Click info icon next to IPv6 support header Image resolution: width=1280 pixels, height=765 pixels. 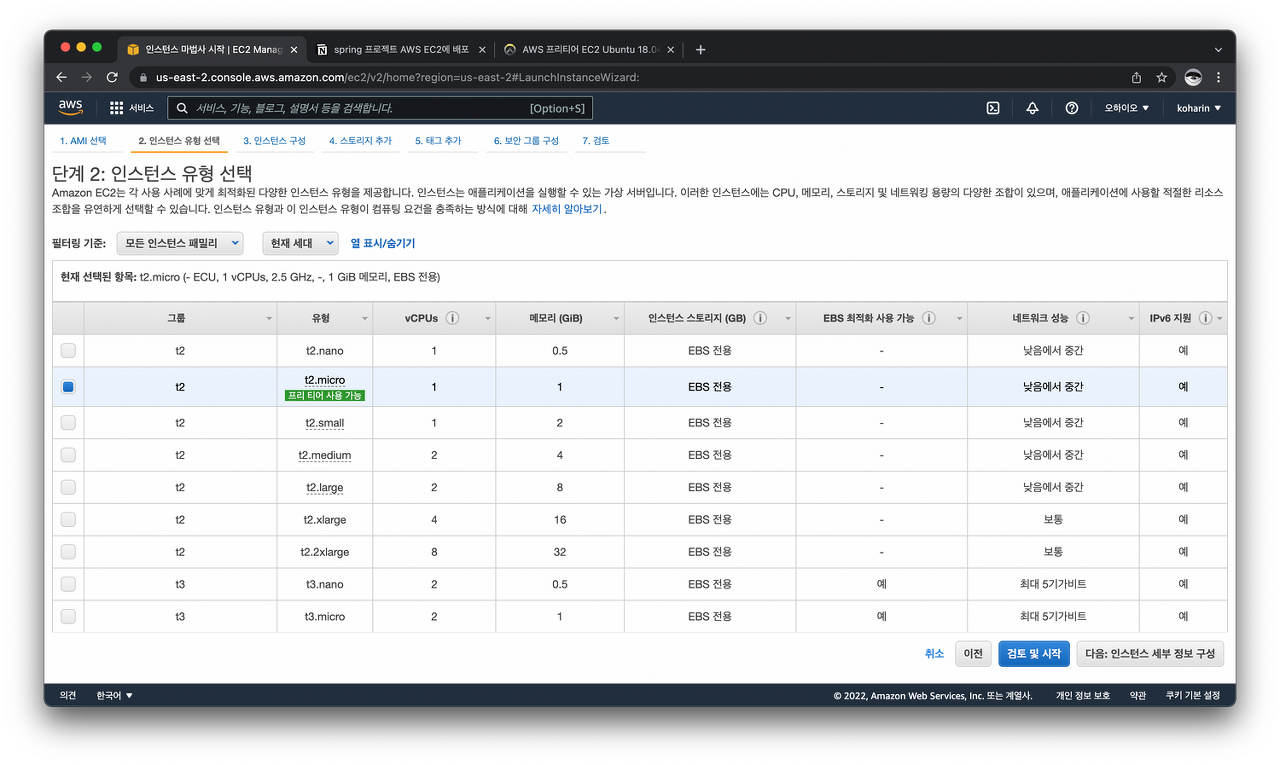coord(1205,318)
